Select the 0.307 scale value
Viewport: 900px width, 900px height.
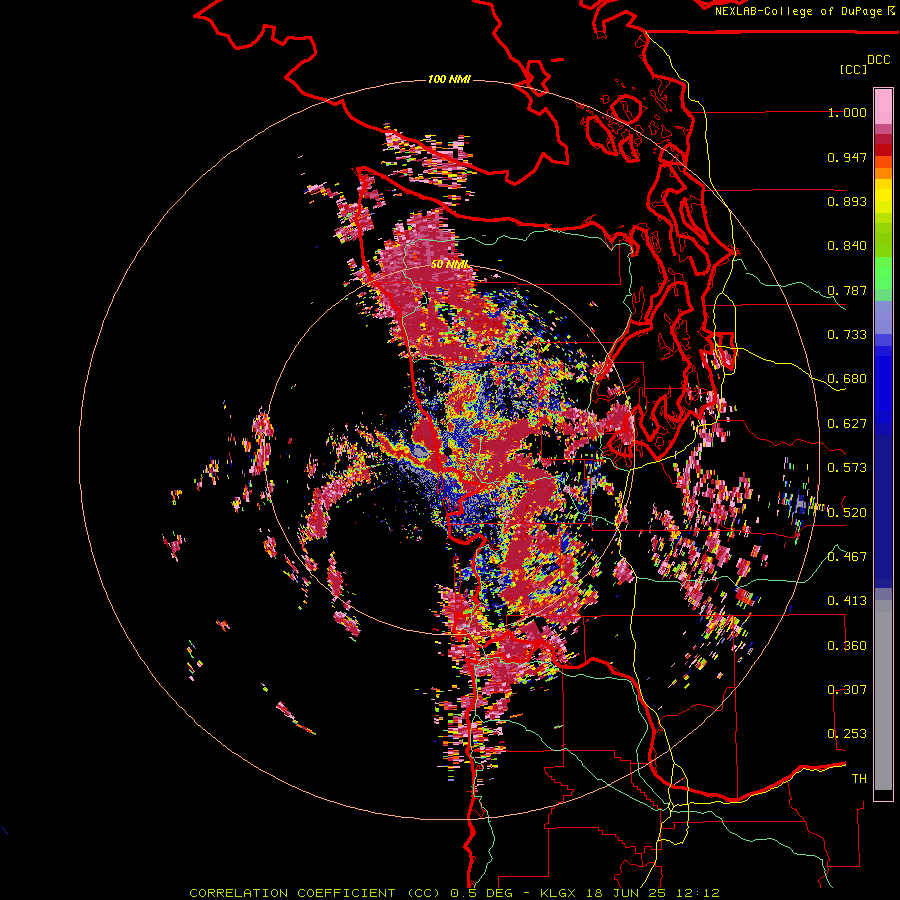pos(847,689)
